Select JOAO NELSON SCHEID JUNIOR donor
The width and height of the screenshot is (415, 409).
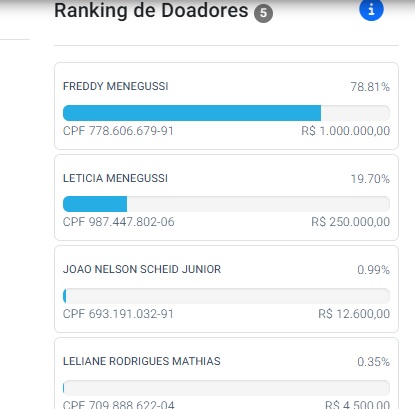142,269
